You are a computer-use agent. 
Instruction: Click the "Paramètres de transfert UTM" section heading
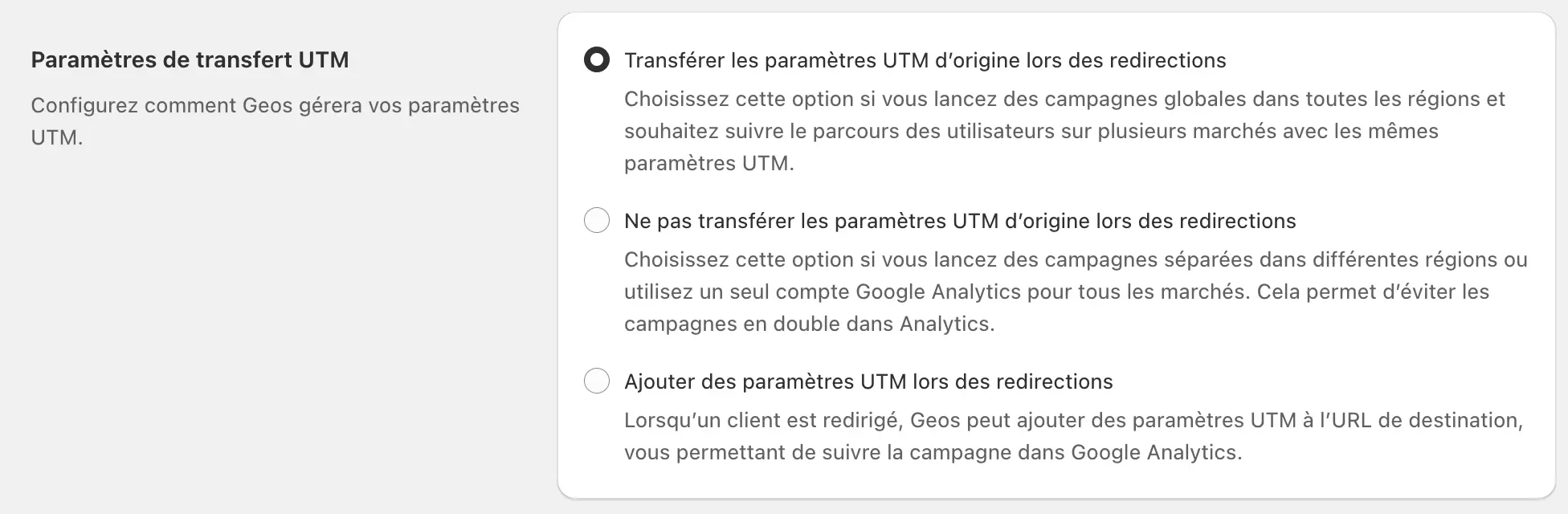click(190, 60)
